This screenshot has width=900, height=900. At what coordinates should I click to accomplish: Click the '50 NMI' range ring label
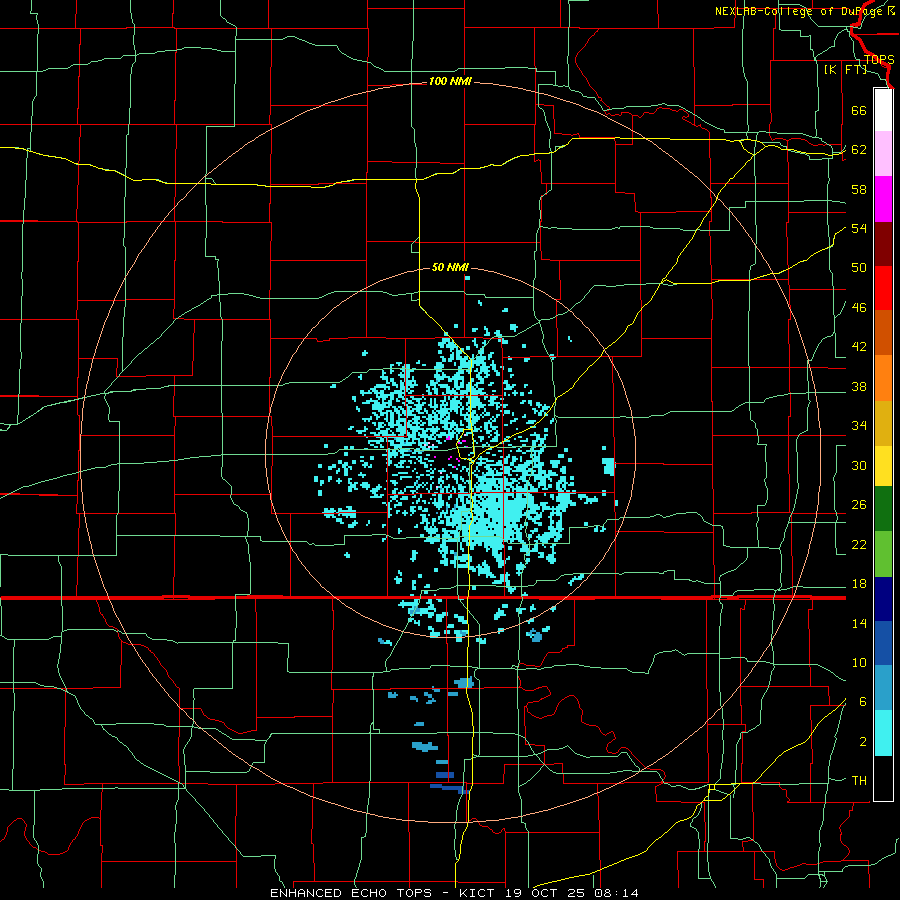(450, 267)
